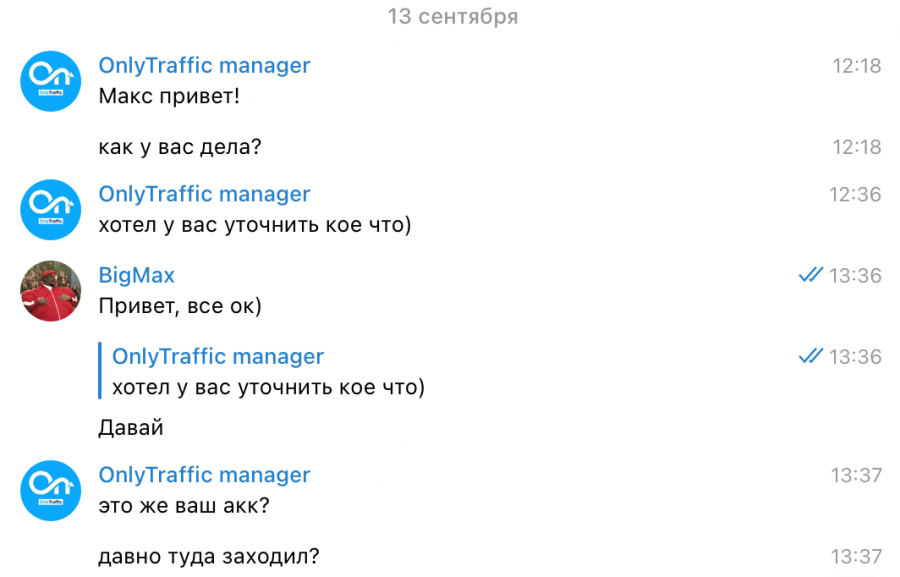Click the BigMax sender name

coord(137,275)
